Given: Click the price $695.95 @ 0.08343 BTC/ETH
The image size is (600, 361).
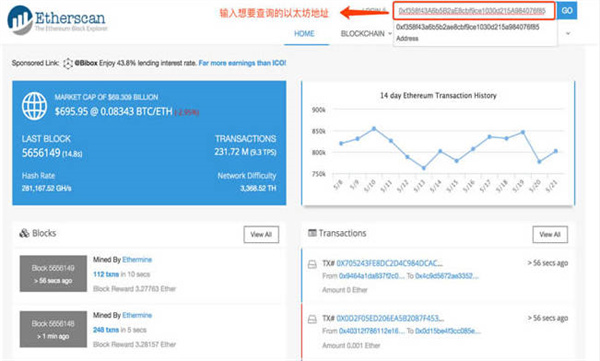Looking at the screenshot, I should (113, 112).
